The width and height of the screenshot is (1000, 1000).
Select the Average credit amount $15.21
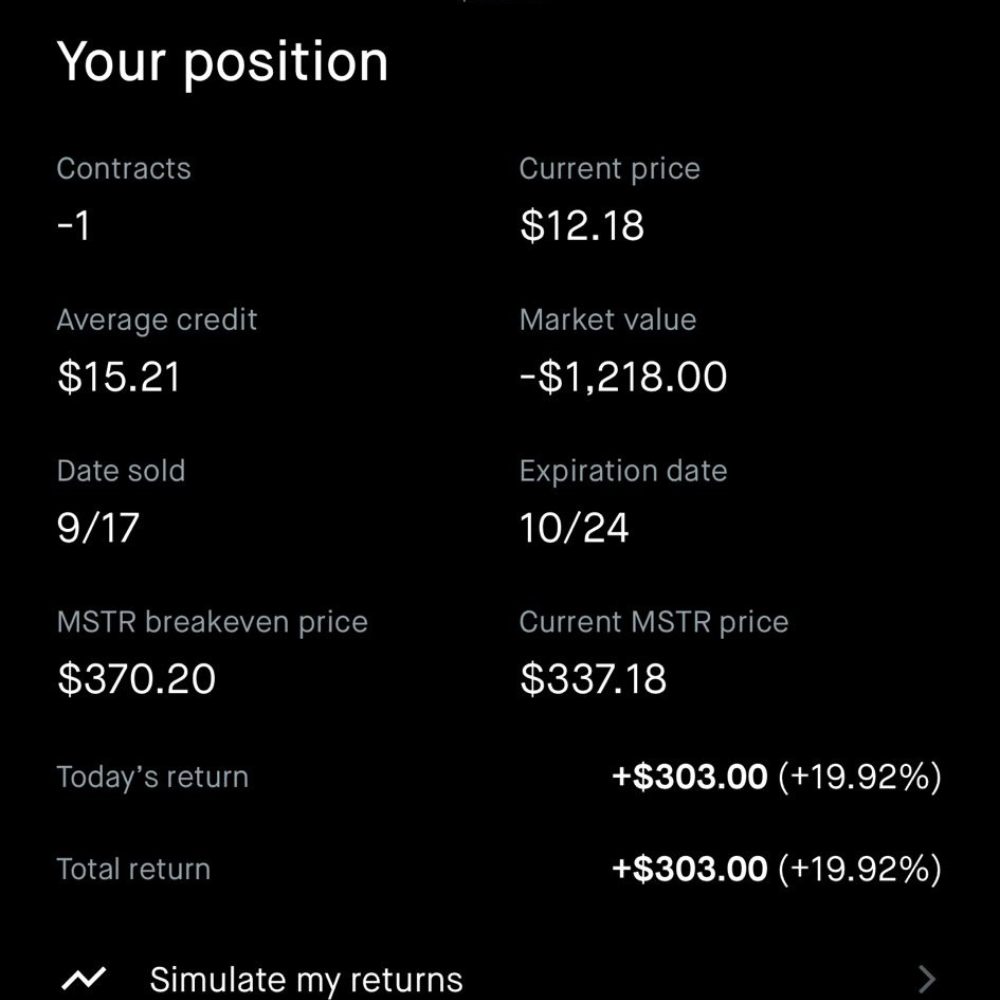click(119, 377)
